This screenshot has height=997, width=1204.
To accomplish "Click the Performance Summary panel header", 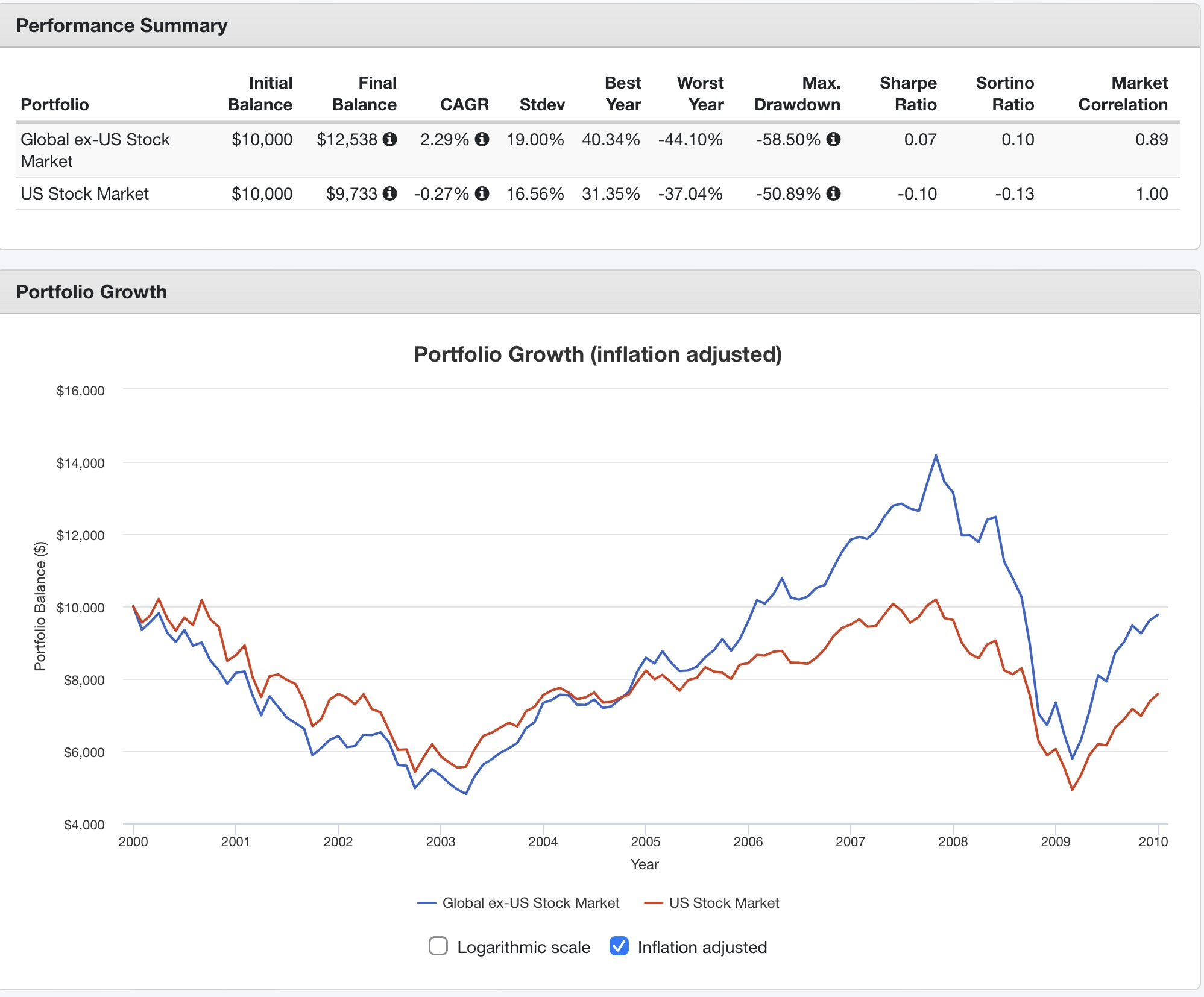I will [x=122, y=25].
